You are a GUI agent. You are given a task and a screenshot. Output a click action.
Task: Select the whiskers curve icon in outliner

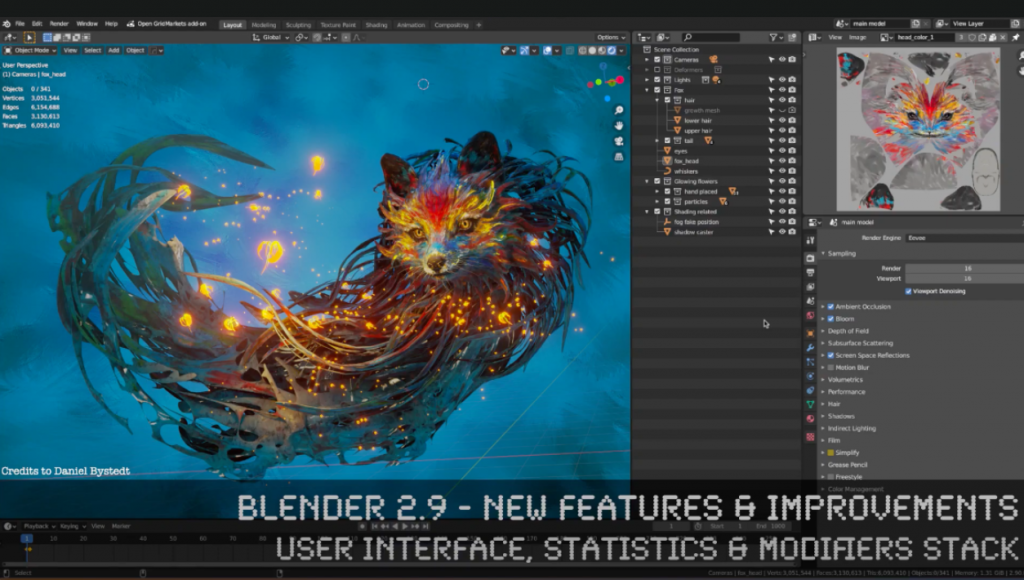tap(667, 171)
